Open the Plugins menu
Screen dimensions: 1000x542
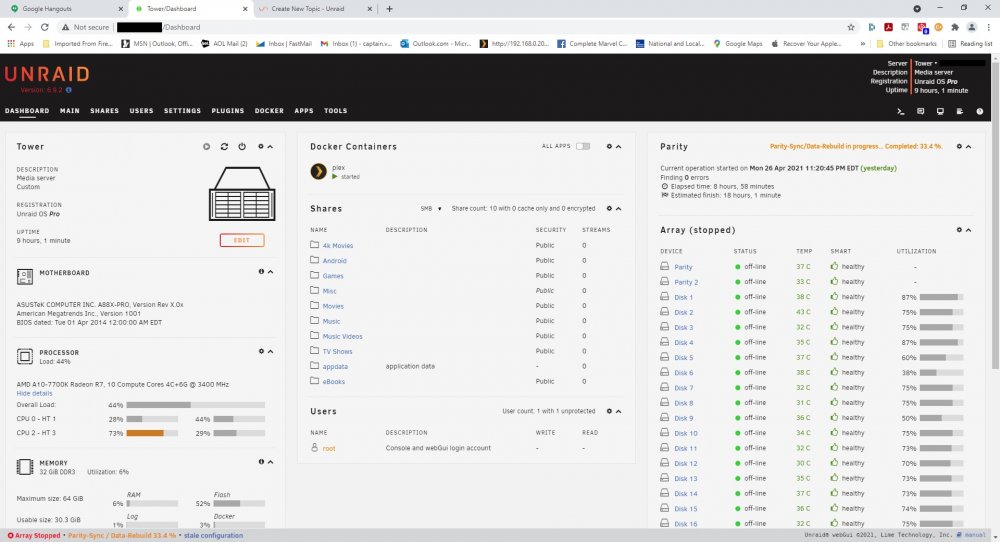[228, 110]
